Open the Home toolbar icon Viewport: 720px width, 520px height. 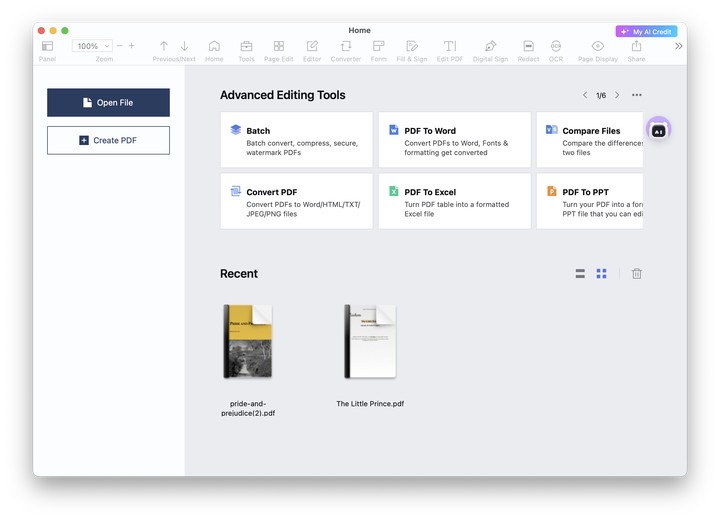214,46
